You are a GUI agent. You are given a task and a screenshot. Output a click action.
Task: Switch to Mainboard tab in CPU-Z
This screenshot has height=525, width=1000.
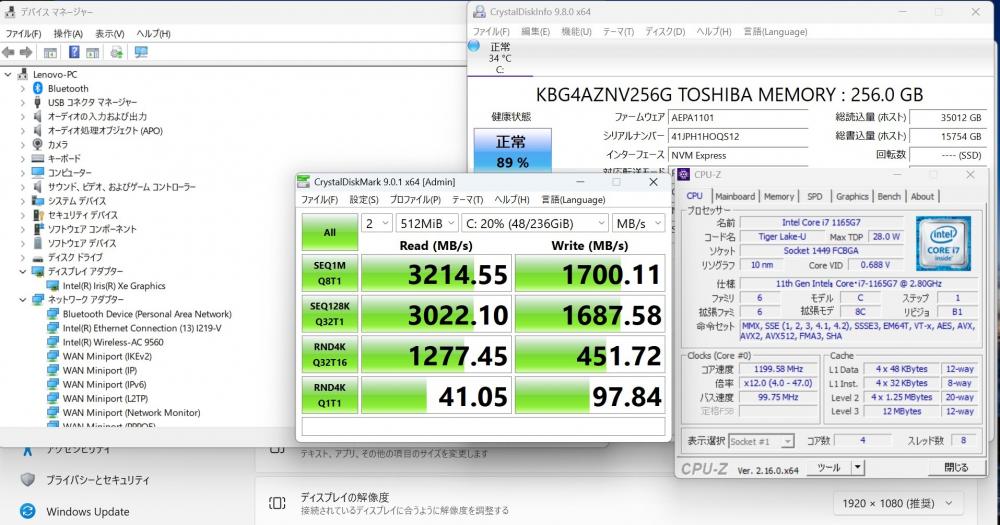point(735,196)
